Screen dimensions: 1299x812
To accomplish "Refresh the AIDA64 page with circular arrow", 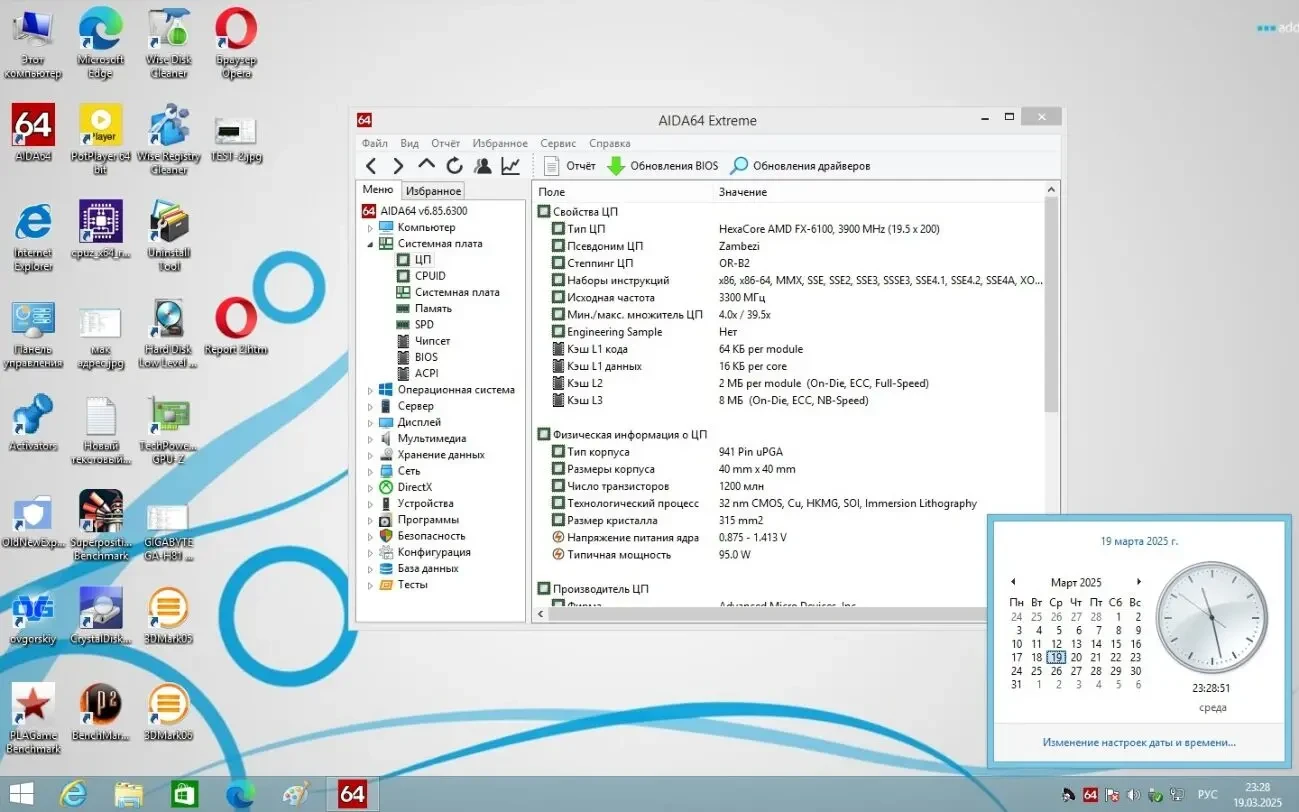I will (454, 166).
